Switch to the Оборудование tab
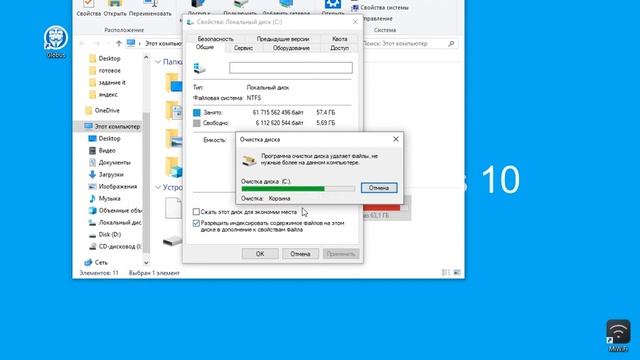This screenshot has height=360, width=640. click(291, 48)
